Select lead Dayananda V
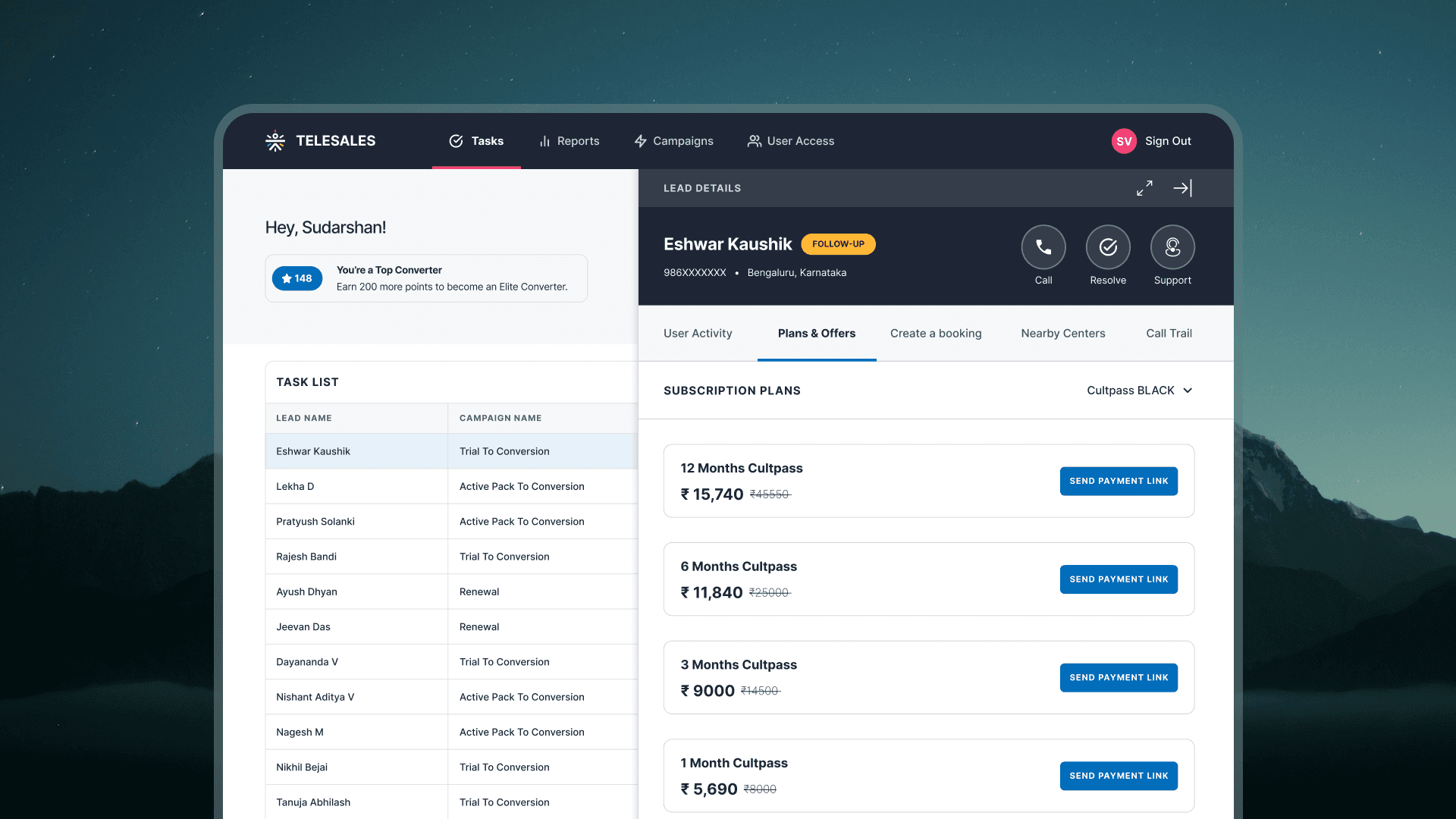Screen dimensions: 1456x819 pos(307,662)
